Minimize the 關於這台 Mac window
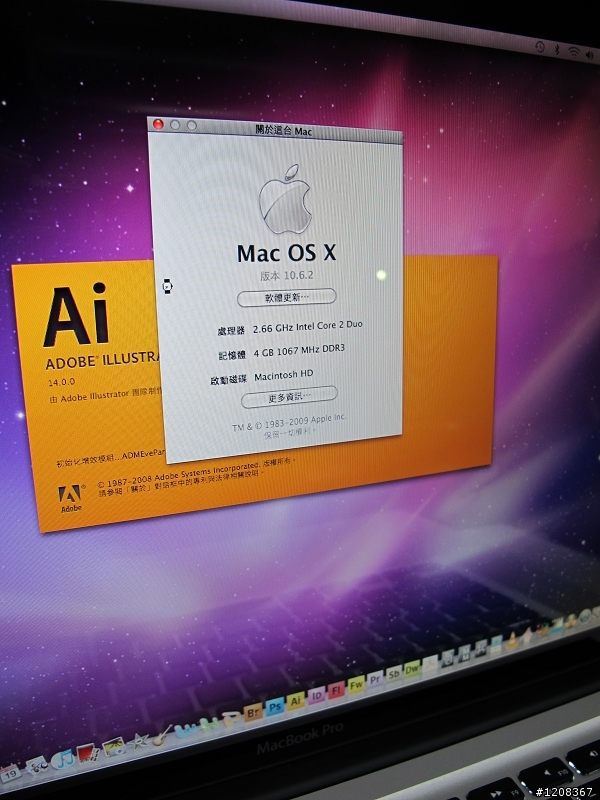This screenshot has height=800, width=600. [x=175, y=124]
